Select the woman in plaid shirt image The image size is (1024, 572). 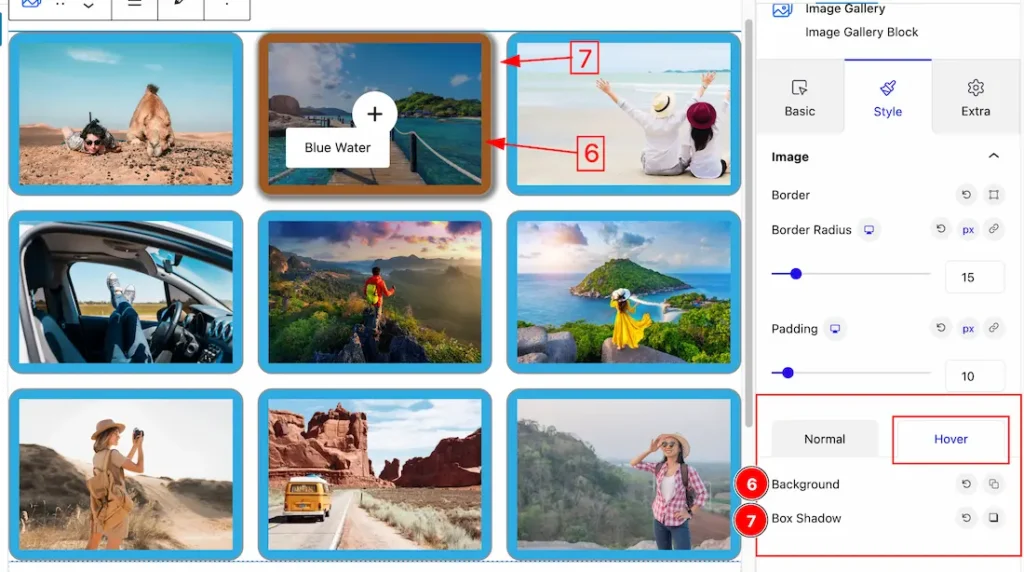tap(624, 474)
